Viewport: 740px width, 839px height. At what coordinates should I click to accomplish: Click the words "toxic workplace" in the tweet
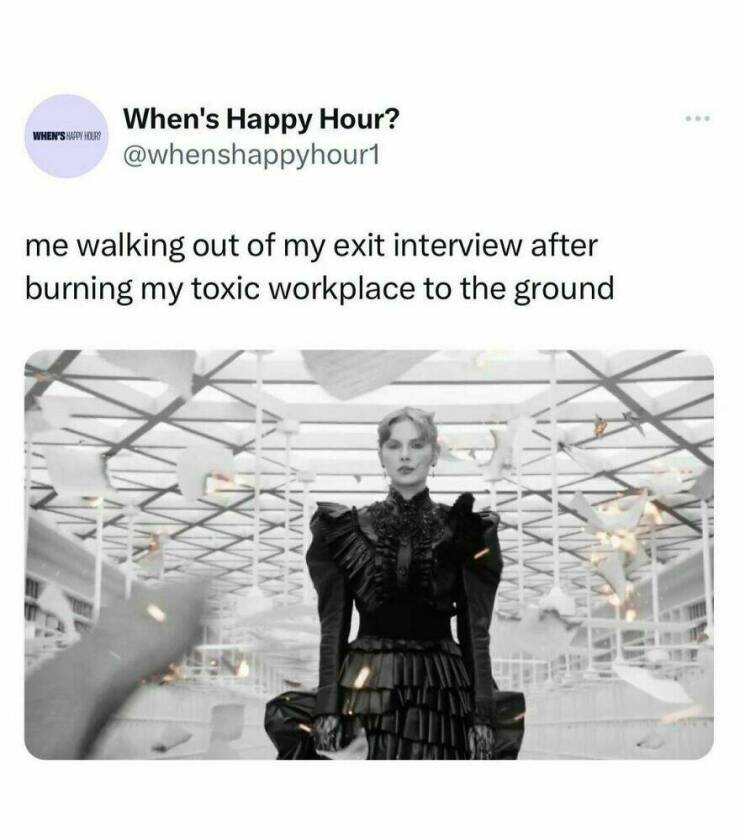[x=302, y=289]
